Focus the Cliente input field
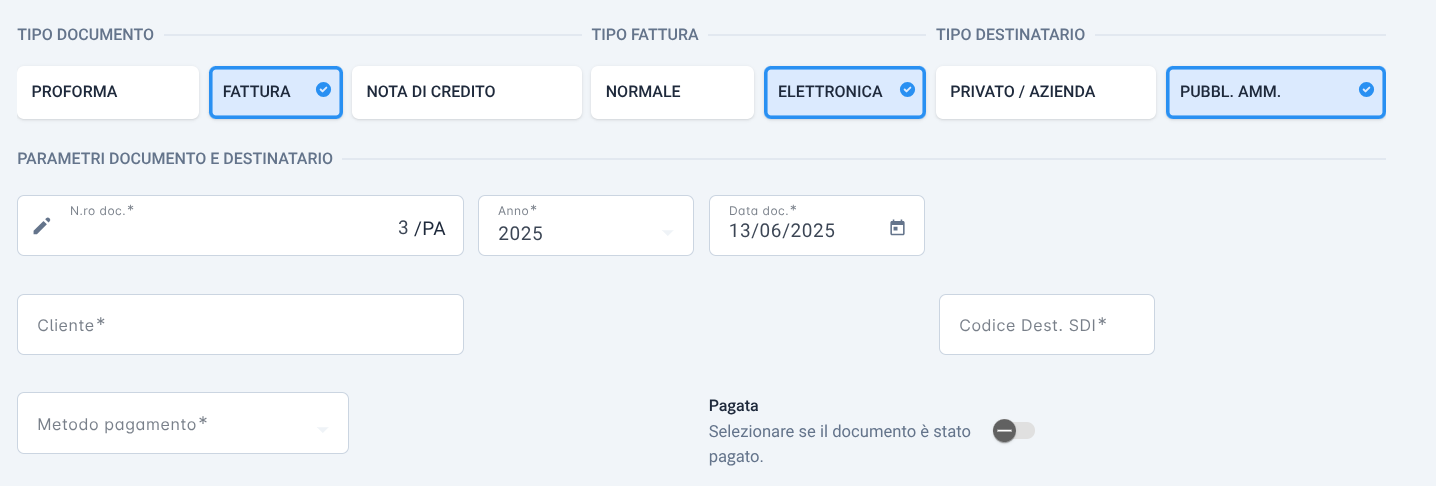This screenshot has width=1436, height=486. click(240, 324)
